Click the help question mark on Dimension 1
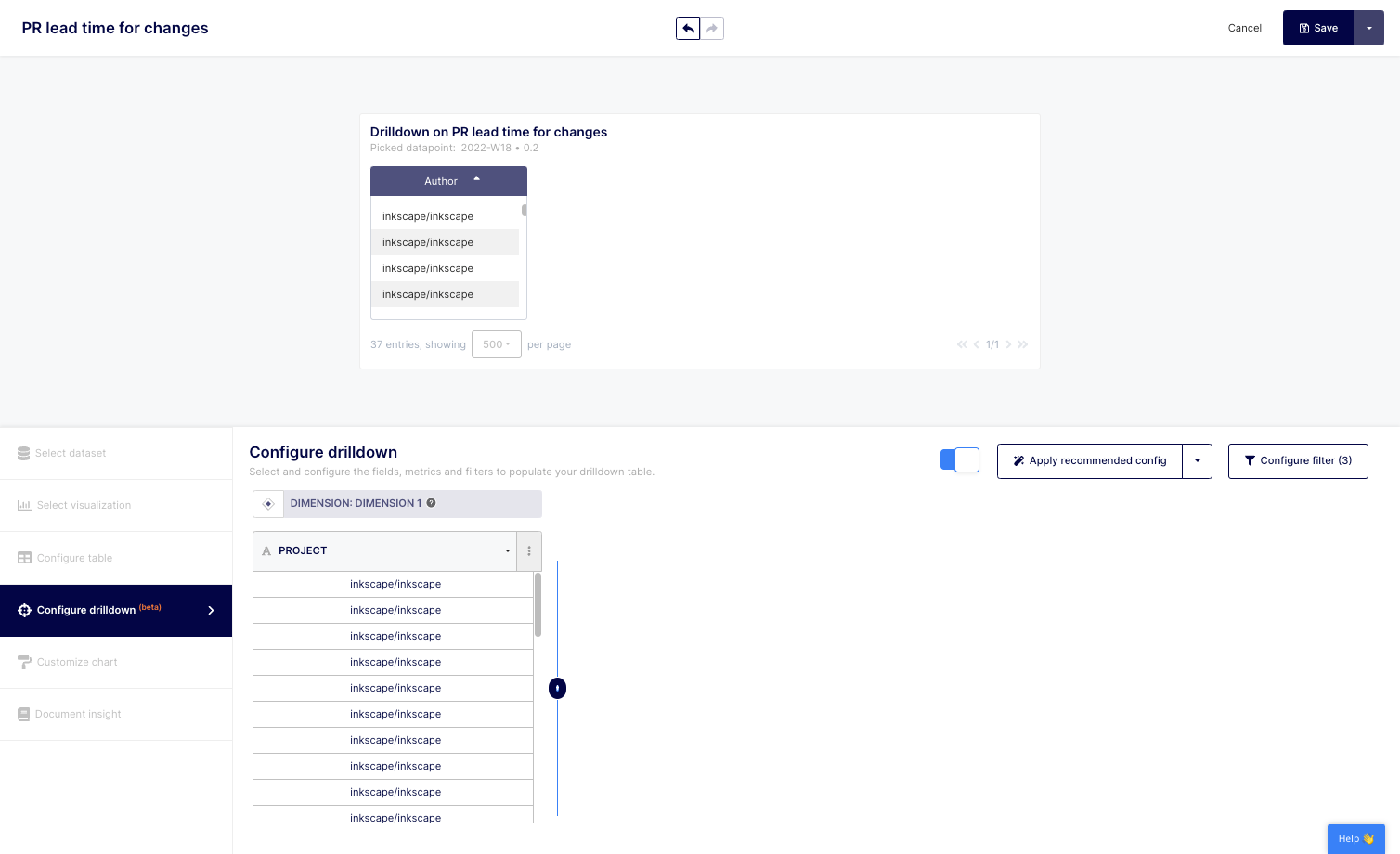Viewport: 1400px width, 854px height. coord(431,503)
